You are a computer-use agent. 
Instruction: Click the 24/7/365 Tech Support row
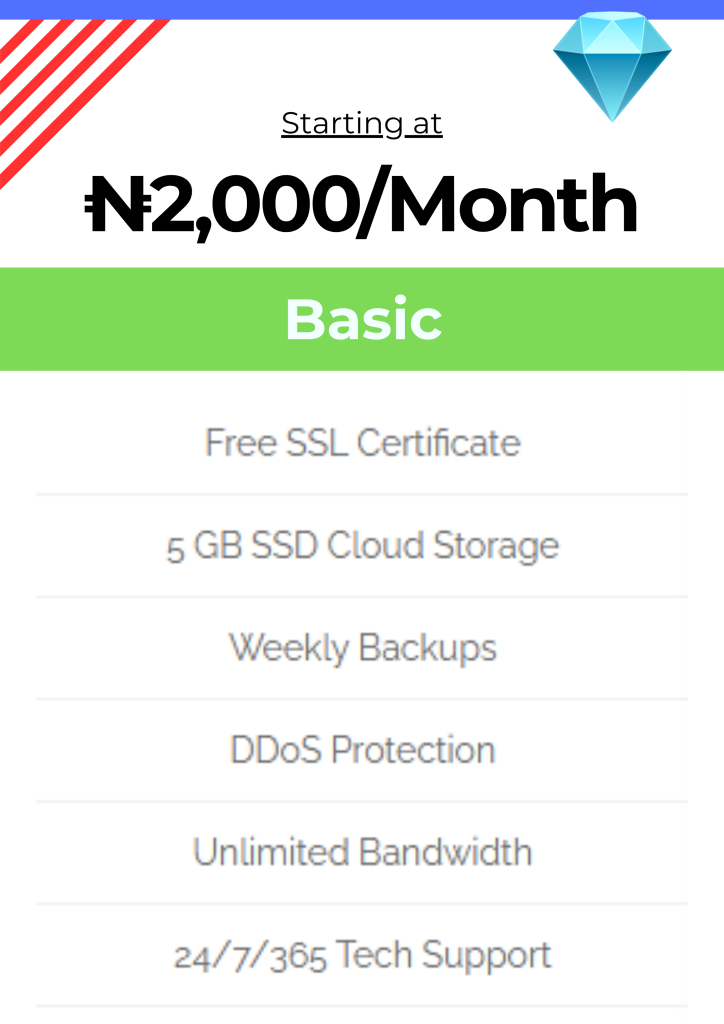click(x=362, y=956)
